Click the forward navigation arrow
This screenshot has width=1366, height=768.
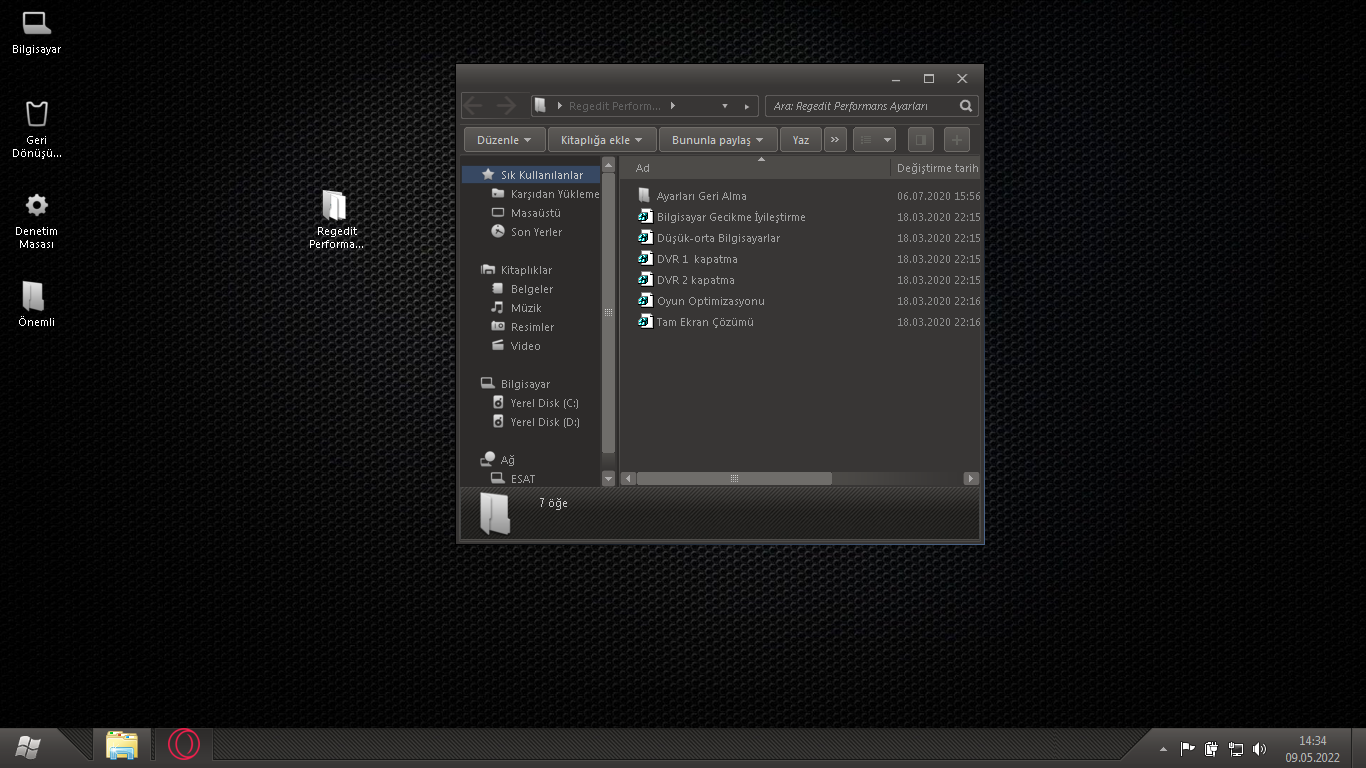(506, 105)
